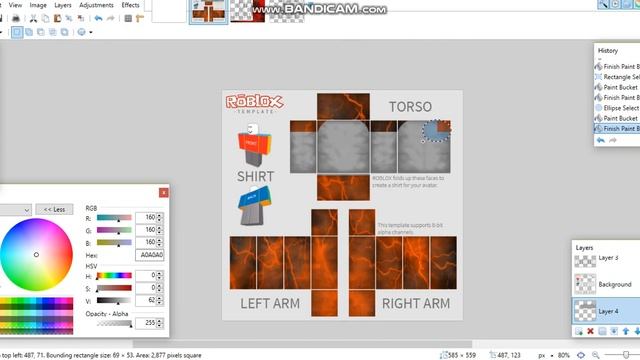This screenshot has height=360, width=640.
Task: Click the B (blue) color slider
Action: click(x=114, y=243)
